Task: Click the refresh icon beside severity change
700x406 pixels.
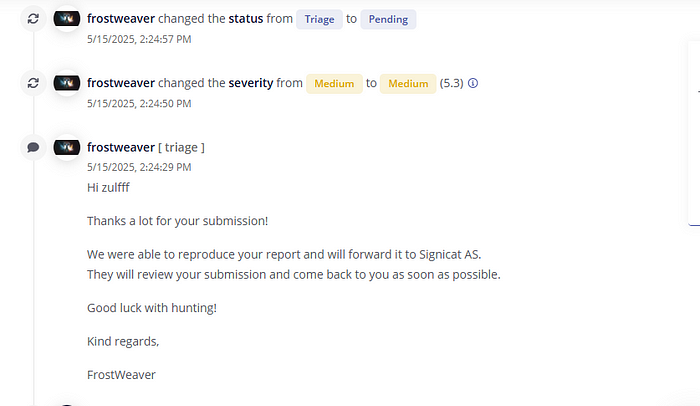Action: point(33,83)
